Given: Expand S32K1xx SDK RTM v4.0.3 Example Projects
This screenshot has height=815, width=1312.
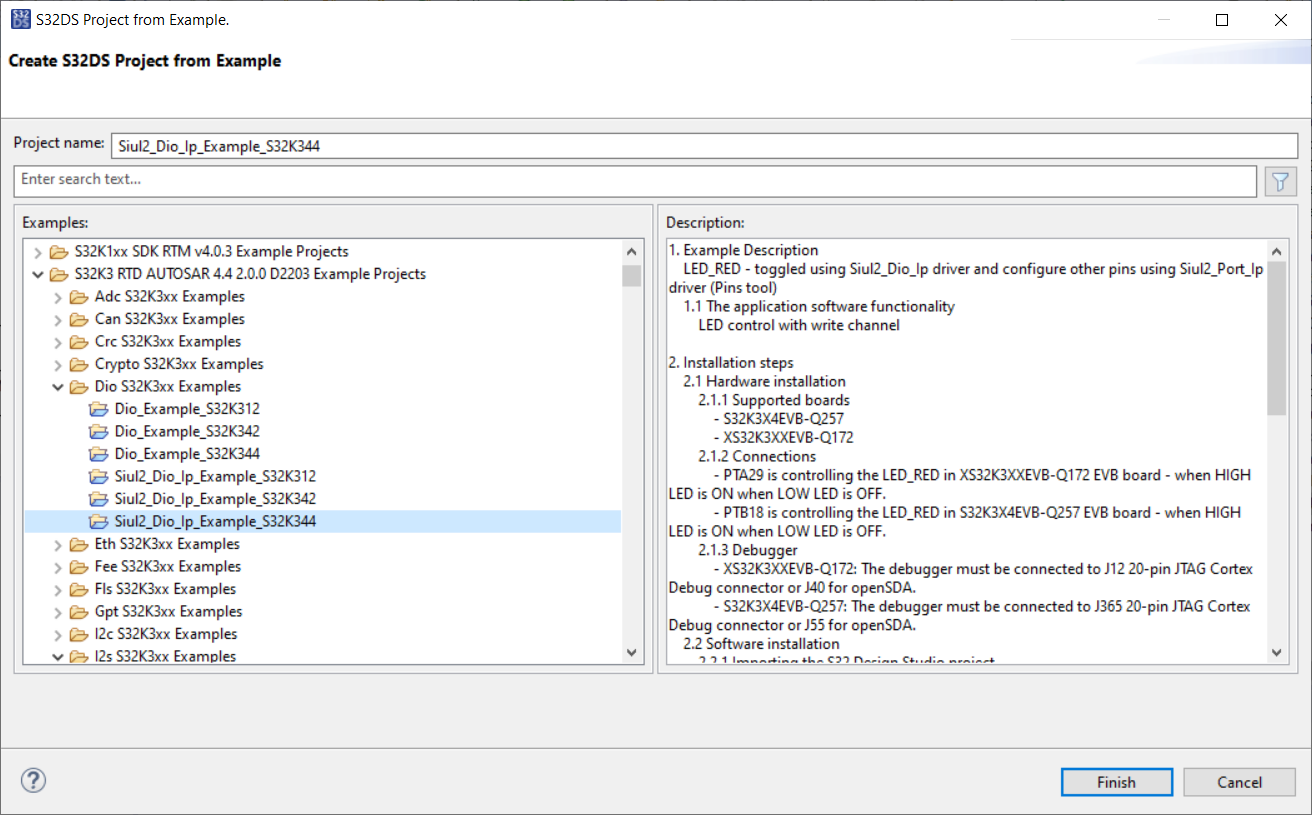Looking at the screenshot, I should coord(38,252).
